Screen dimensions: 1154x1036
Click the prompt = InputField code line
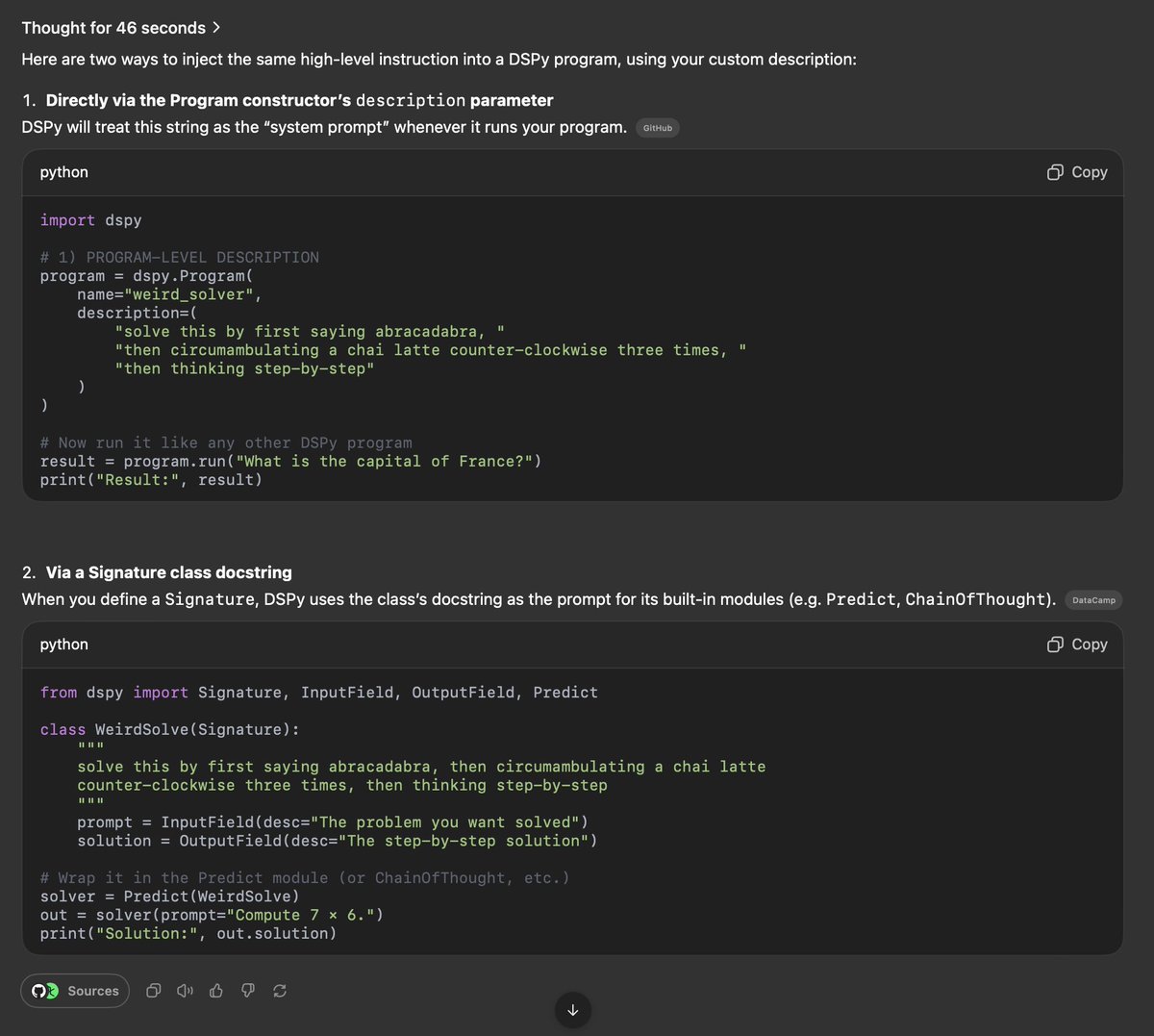pos(333,822)
